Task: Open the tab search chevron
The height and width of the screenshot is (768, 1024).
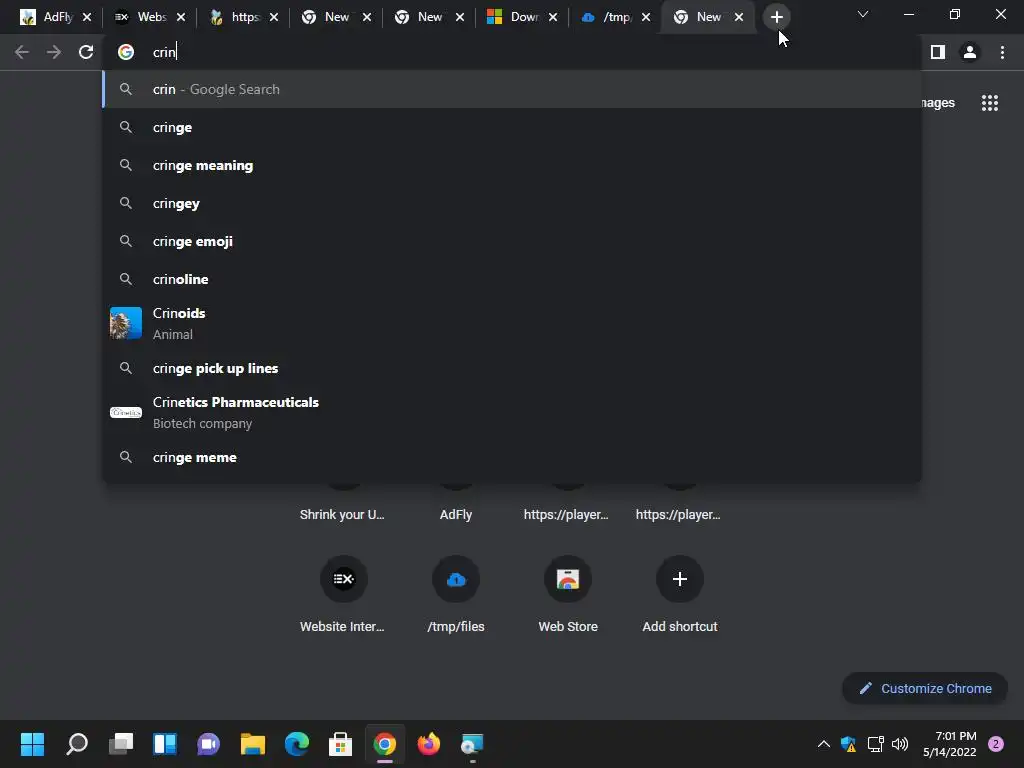Action: coord(863,14)
